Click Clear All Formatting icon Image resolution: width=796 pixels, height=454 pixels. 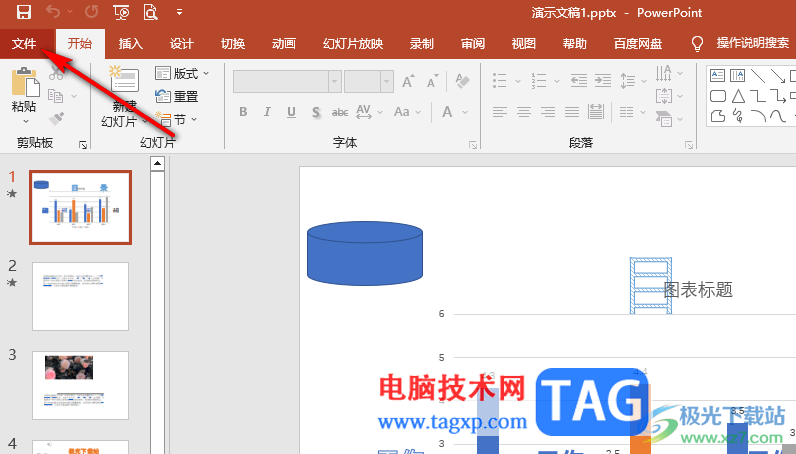tap(462, 81)
